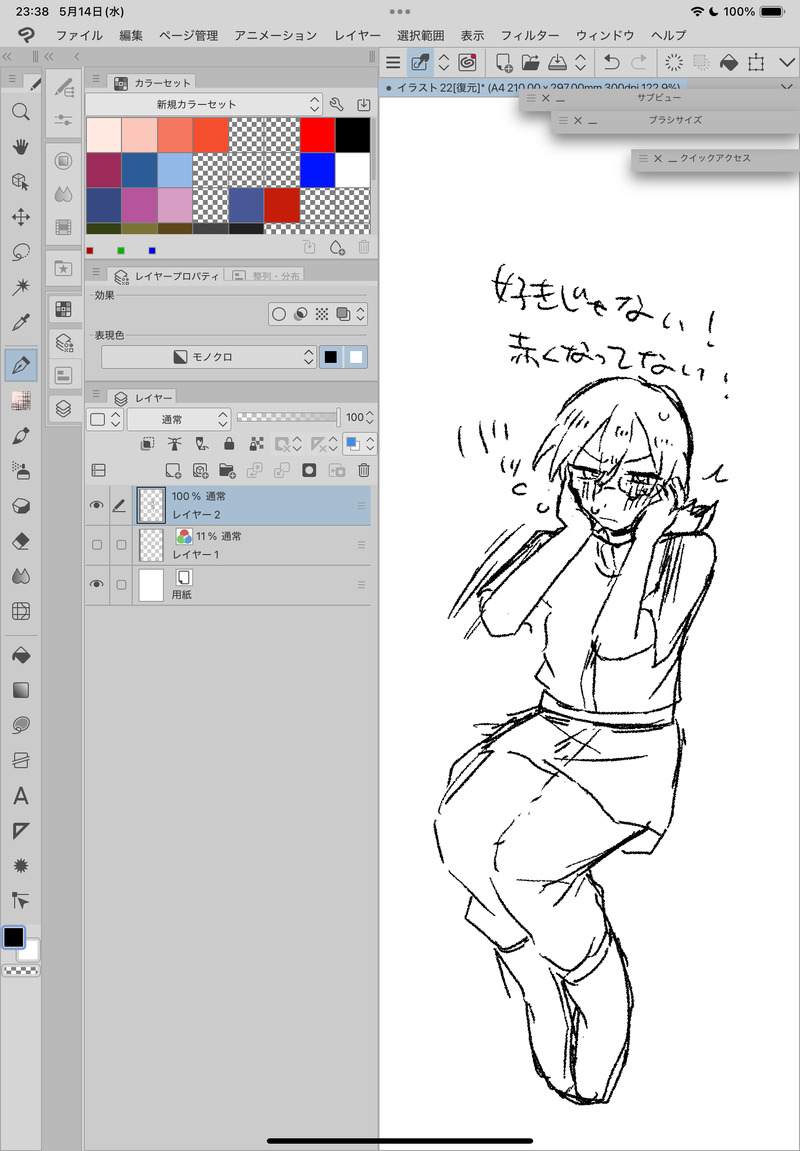
Task: Toggle Lock layer padlock icon
Action: click(229, 443)
